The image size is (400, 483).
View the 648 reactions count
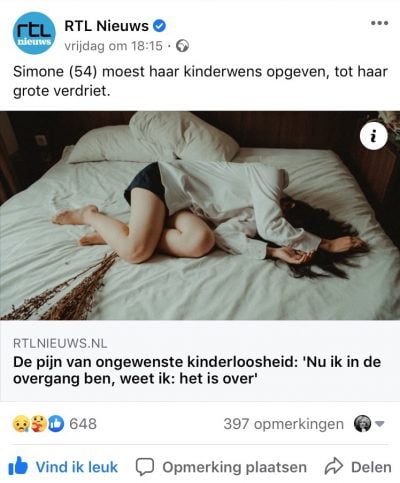83,424
